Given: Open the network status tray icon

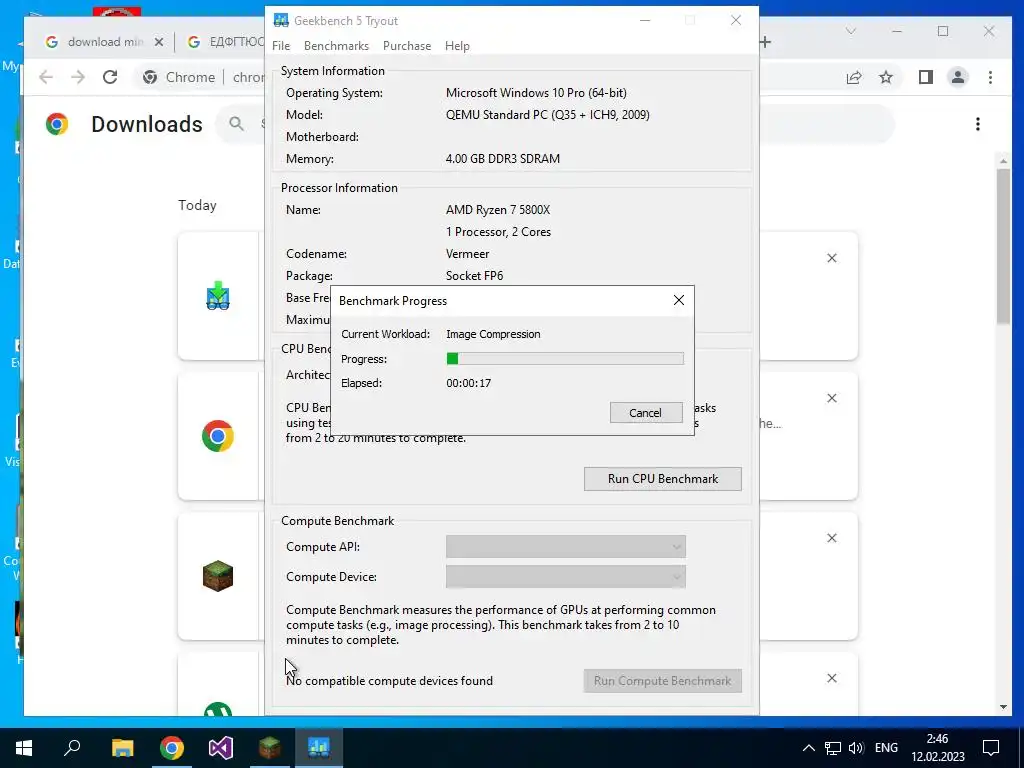Looking at the screenshot, I should pyautogui.click(x=833, y=748).
